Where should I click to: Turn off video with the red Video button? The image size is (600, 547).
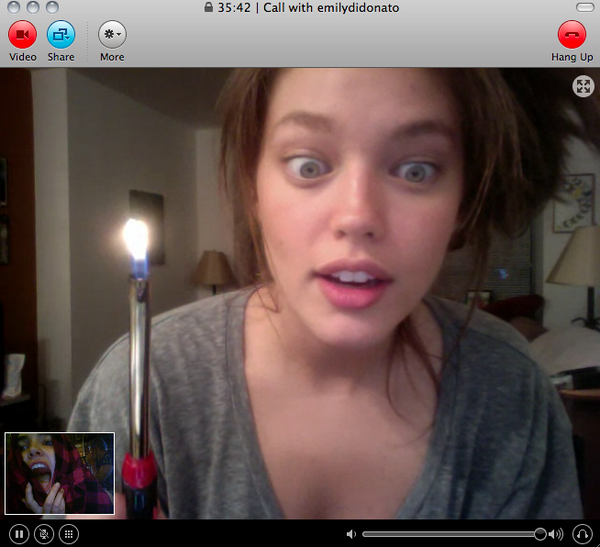coord(23,34)
